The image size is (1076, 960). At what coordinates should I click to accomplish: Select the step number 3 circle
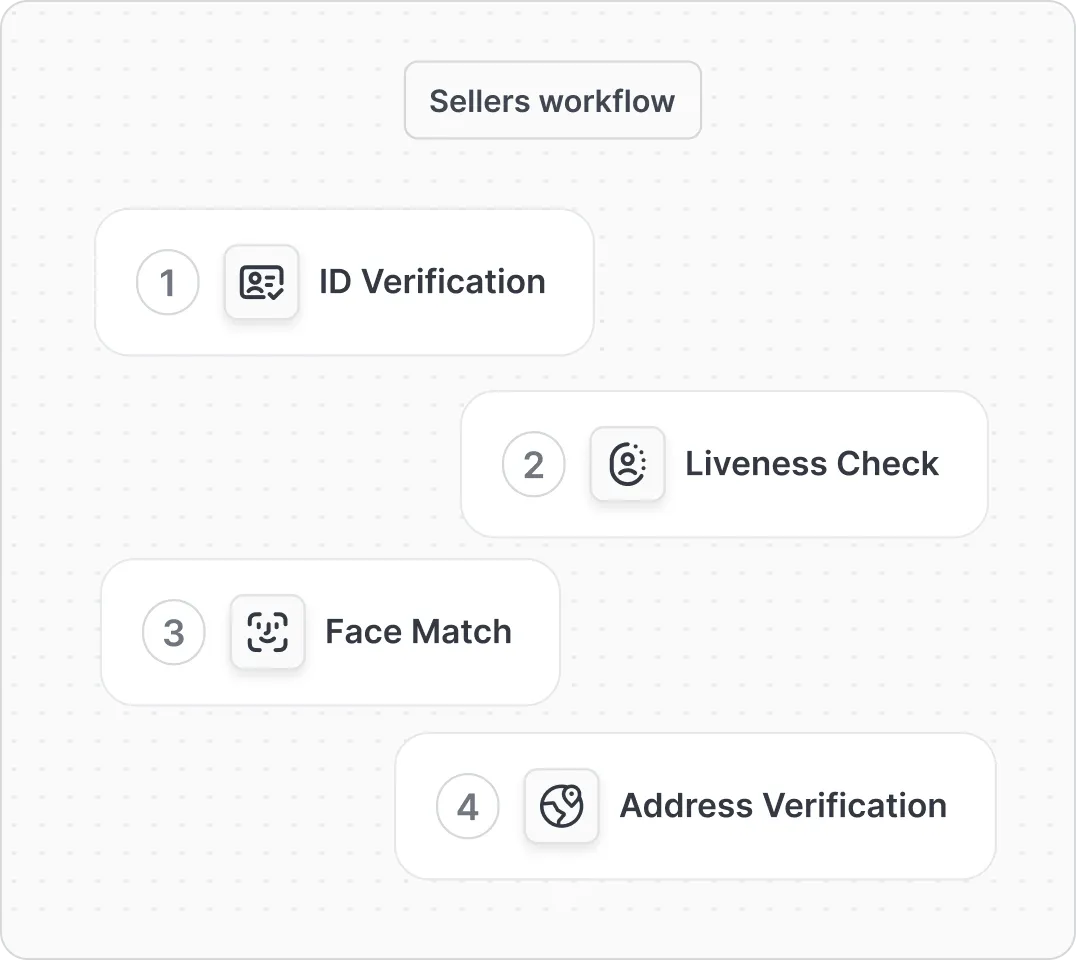tap(174, 632)
